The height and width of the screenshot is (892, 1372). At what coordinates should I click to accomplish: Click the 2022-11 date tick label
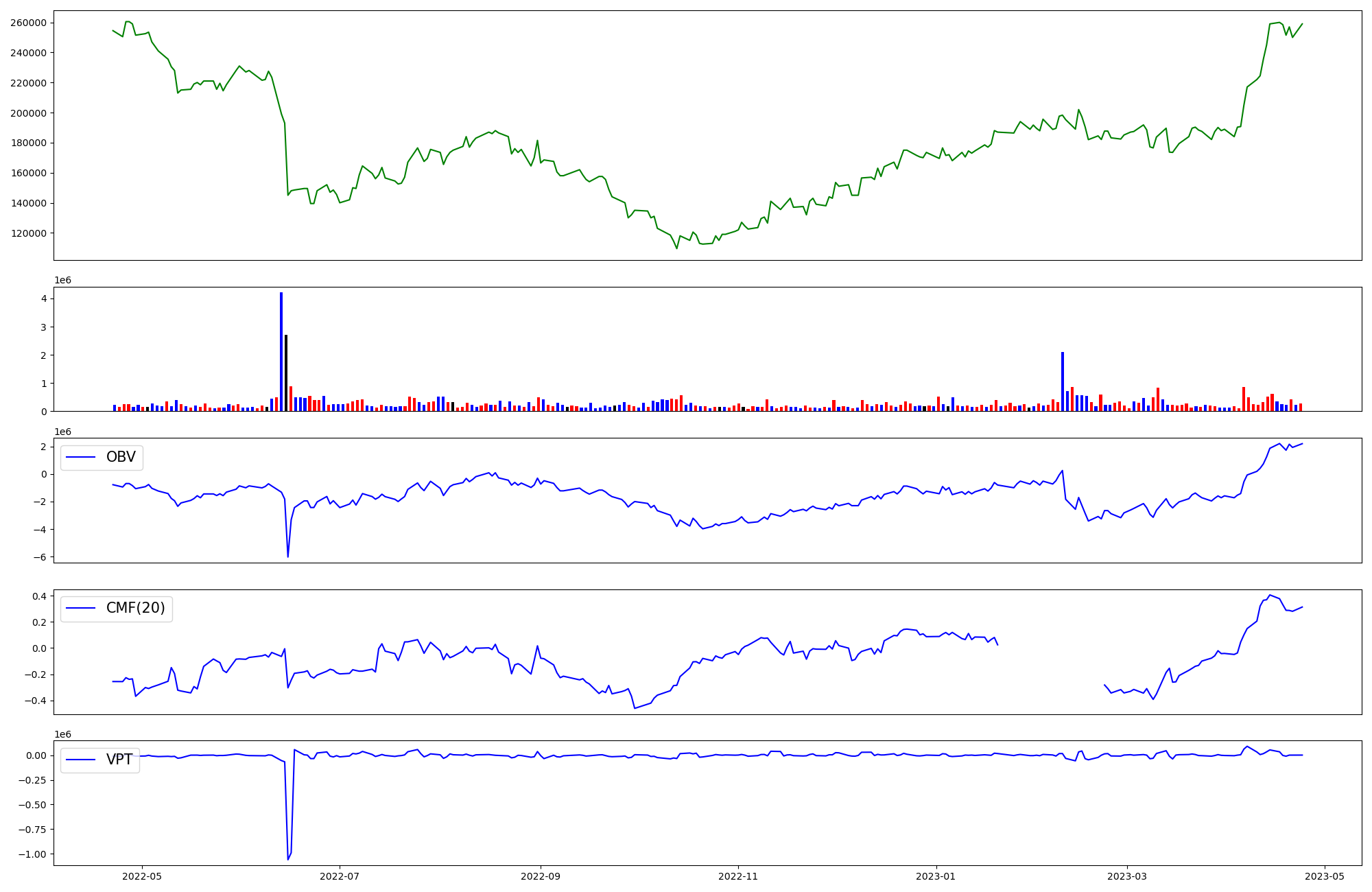[x=738, y=876]
